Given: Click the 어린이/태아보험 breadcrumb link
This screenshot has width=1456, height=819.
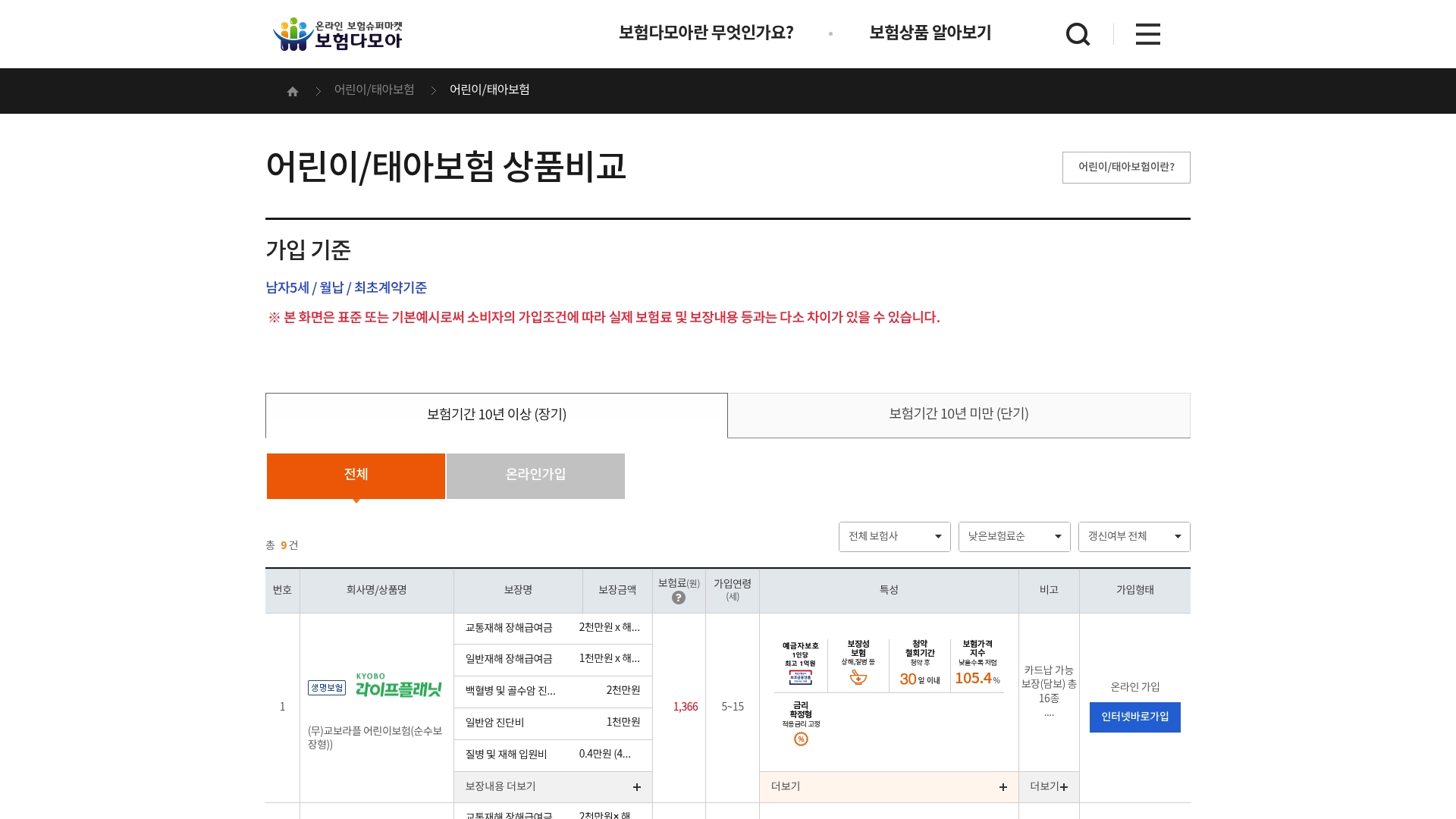Looking at the screenshot, I should click(x=375, y=90).
